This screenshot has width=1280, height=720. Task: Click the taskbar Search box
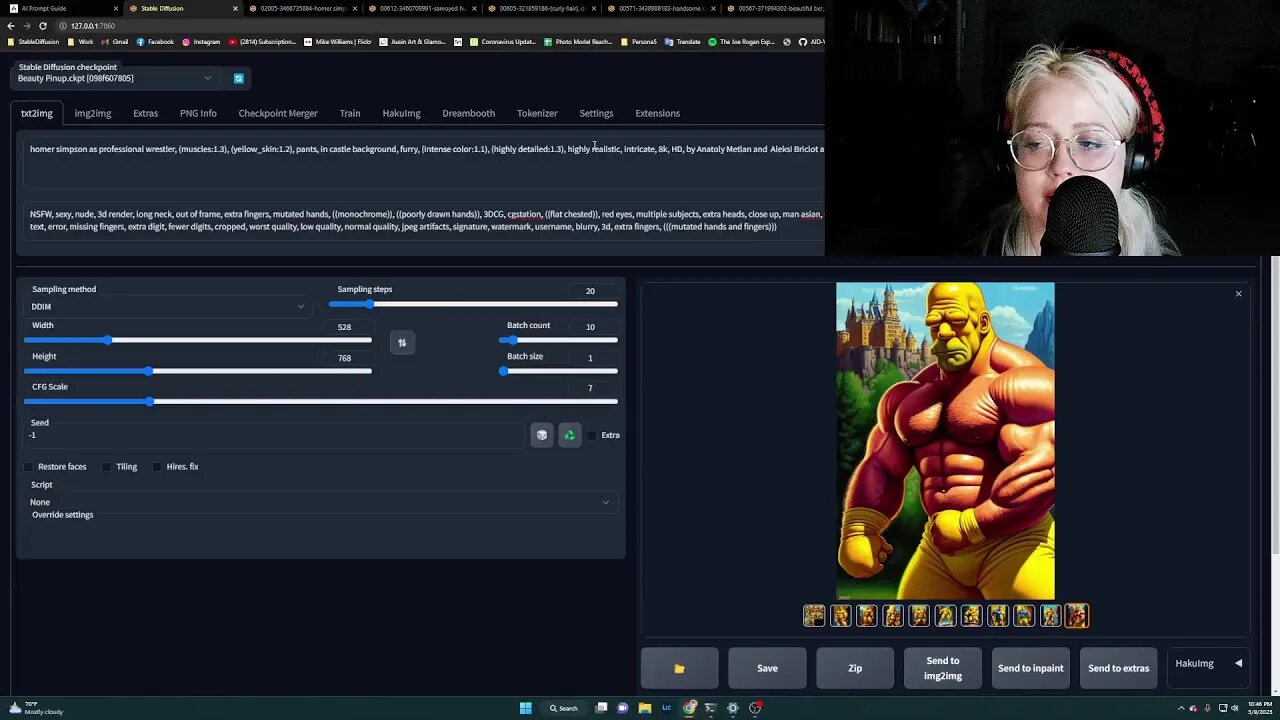pos(564,708)
